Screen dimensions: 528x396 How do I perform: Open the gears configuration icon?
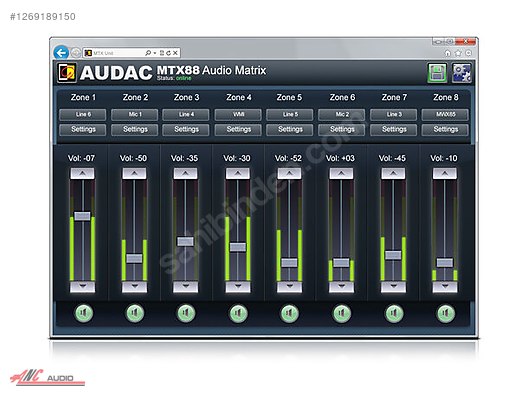(462, 72)
